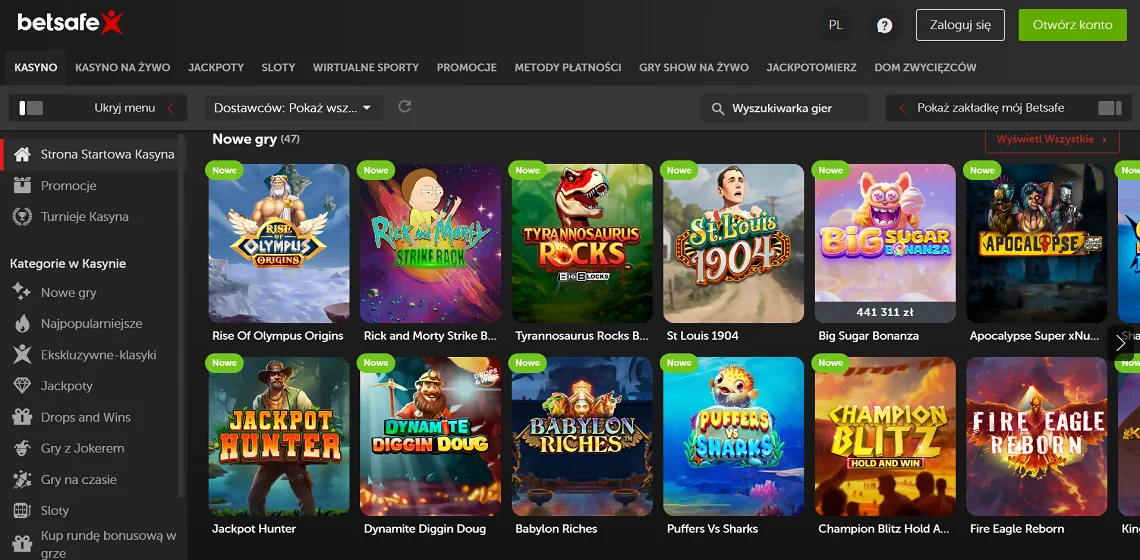
Task: Click the gift icon next to Kup rundę bonusową
Action: [x=22, y=543]
